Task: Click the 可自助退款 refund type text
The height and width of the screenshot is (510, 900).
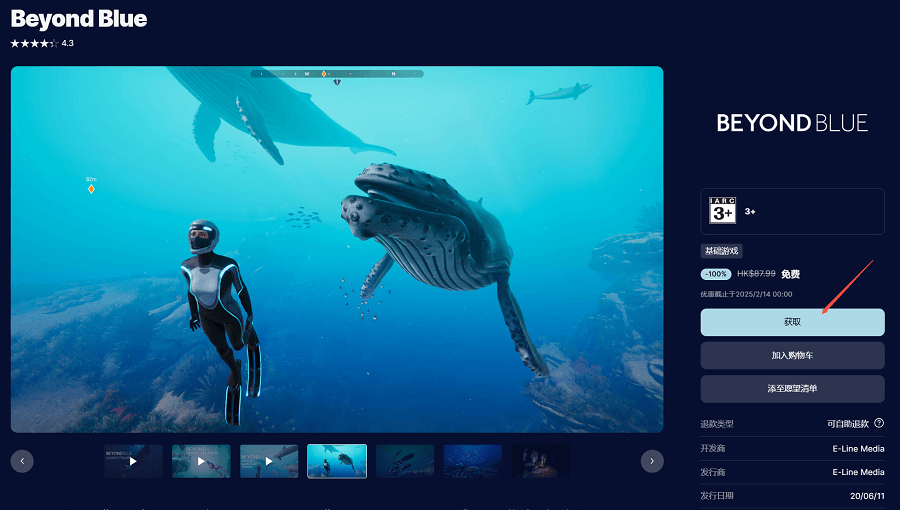Action: (x=848, y=424)
